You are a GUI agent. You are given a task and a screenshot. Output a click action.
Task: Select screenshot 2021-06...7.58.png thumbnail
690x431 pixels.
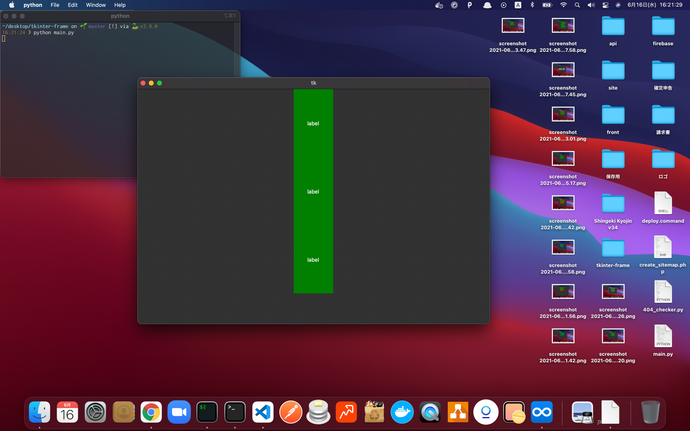click(563, 26)
